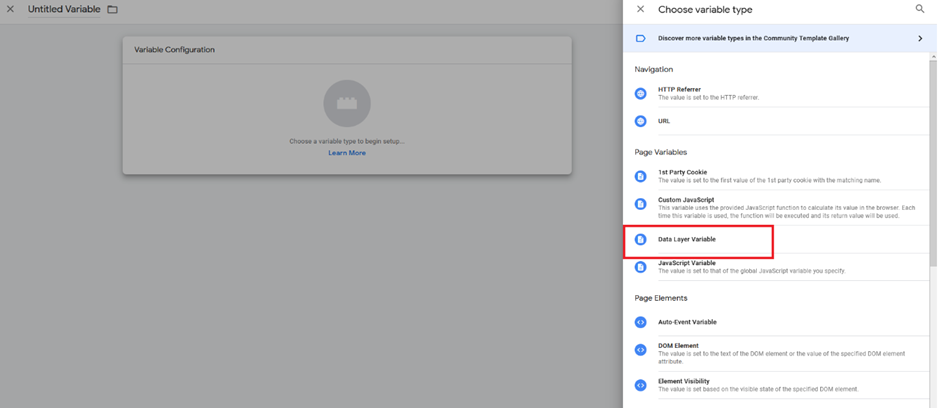Image resolution: width=939 pixels, height=408 pixels.
Task: Click the Element Visibility code icon
Action: (641, 385)
